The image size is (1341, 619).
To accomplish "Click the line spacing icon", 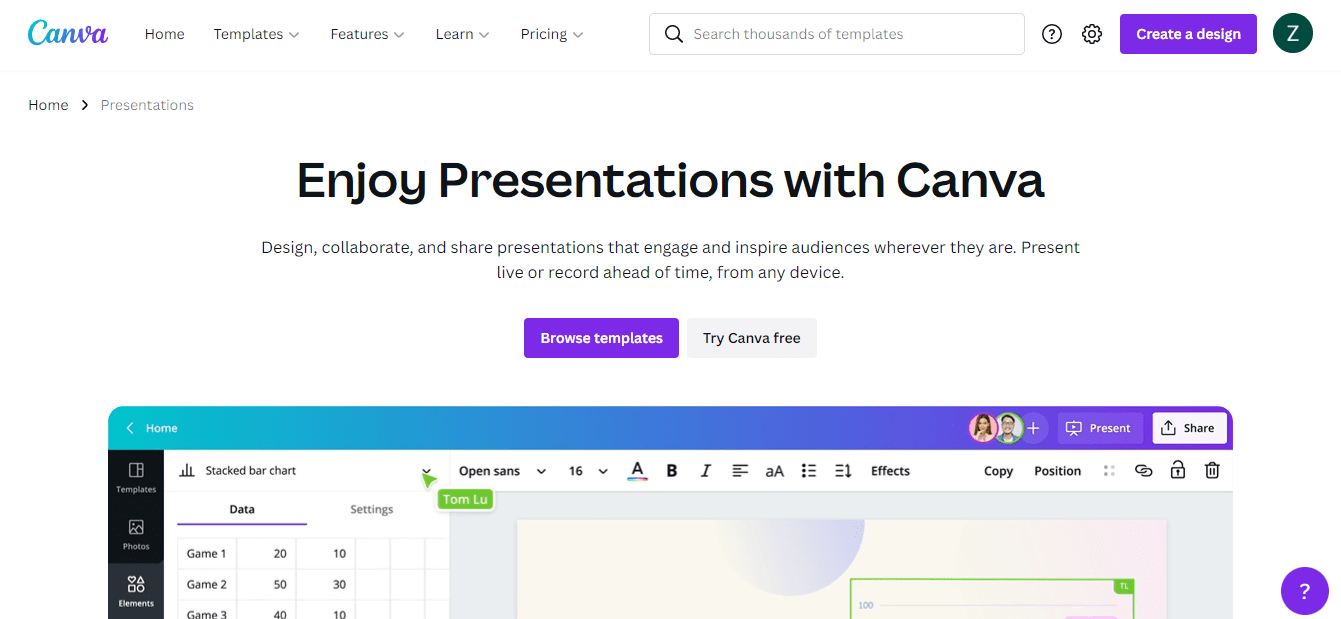I will click(x=843, y=471).
